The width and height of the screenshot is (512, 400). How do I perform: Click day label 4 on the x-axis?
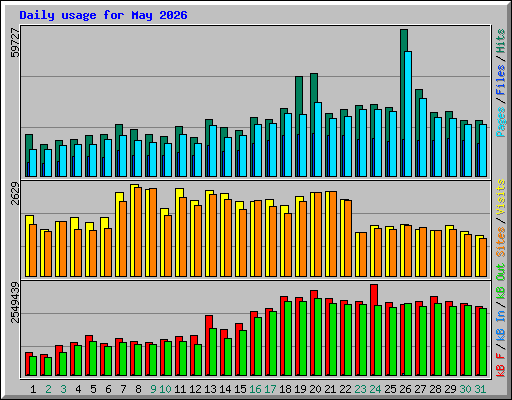(78, 389)
